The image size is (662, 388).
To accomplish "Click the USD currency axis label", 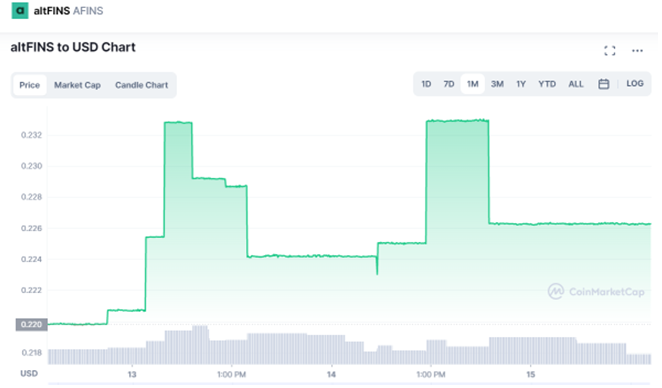I will click(x=29, y=374).
